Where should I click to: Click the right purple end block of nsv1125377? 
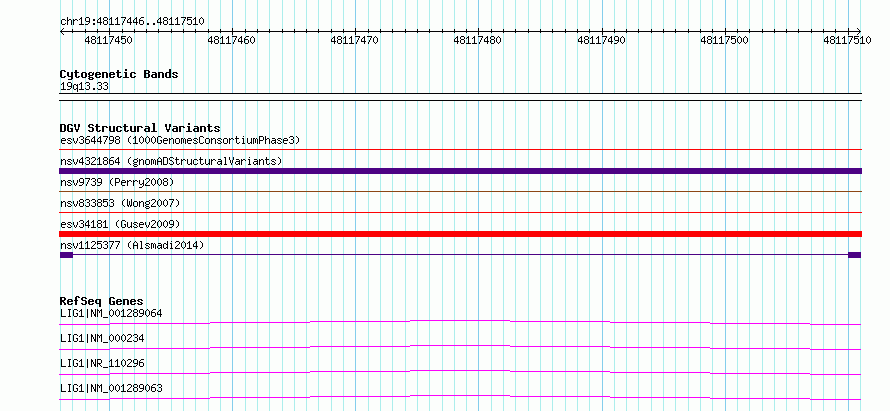coord(855,255)
